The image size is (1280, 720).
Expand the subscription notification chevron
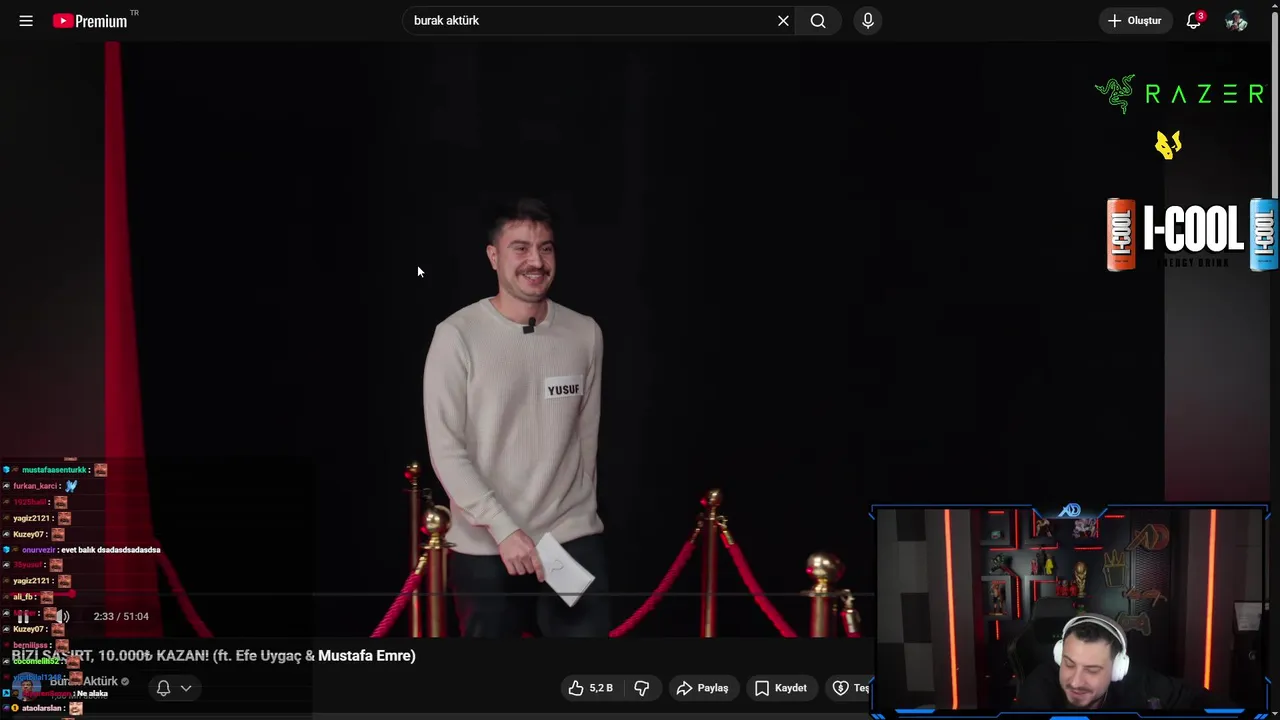point(186,688)
